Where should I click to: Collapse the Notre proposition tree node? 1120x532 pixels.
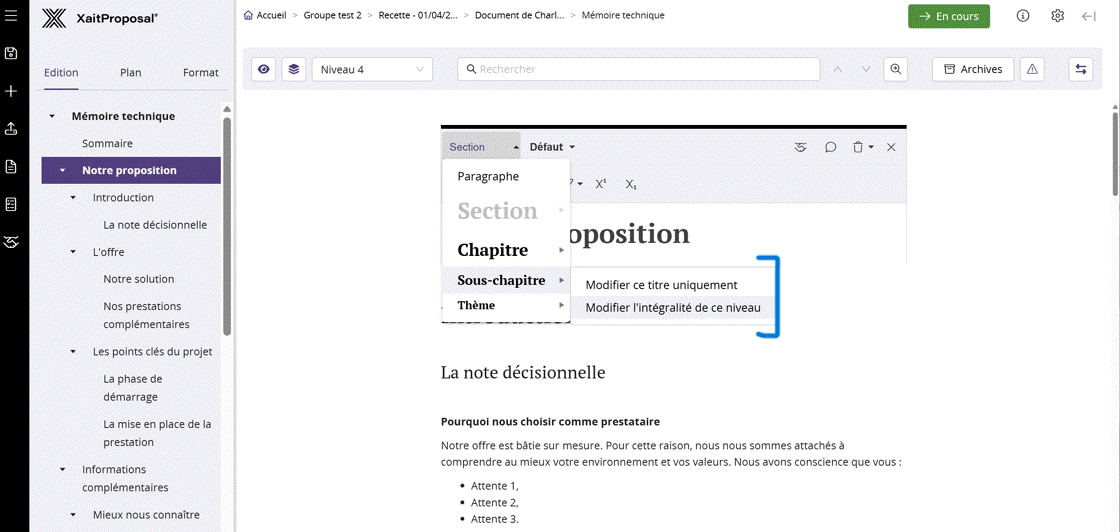click(63, 171)
